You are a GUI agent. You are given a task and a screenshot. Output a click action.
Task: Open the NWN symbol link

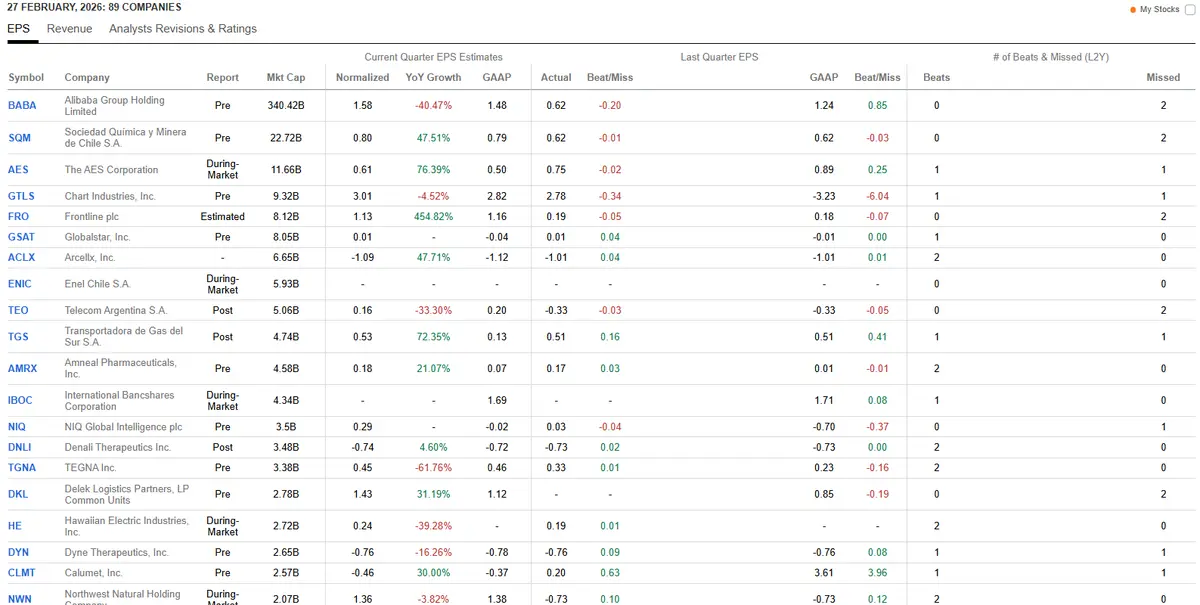click(19, 599)
